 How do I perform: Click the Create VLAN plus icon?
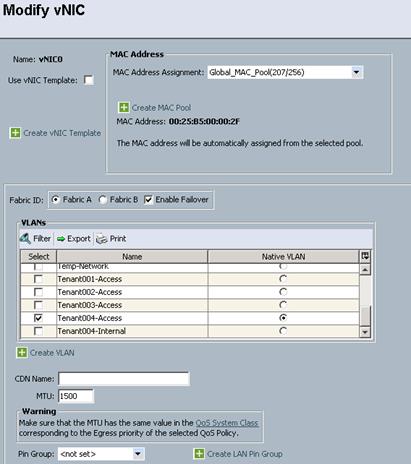pos(22,353)
